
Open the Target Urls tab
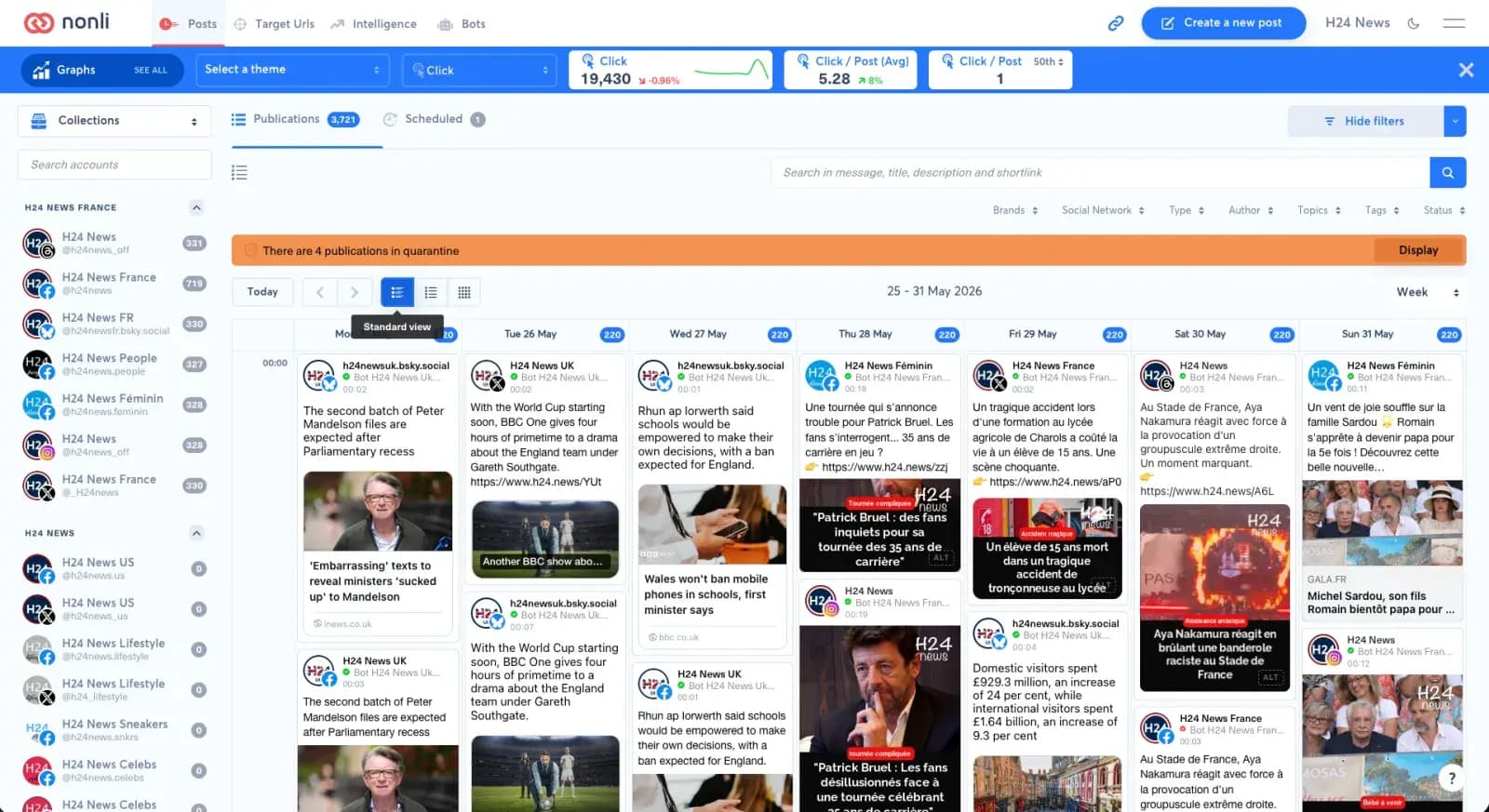click(275, 23)
